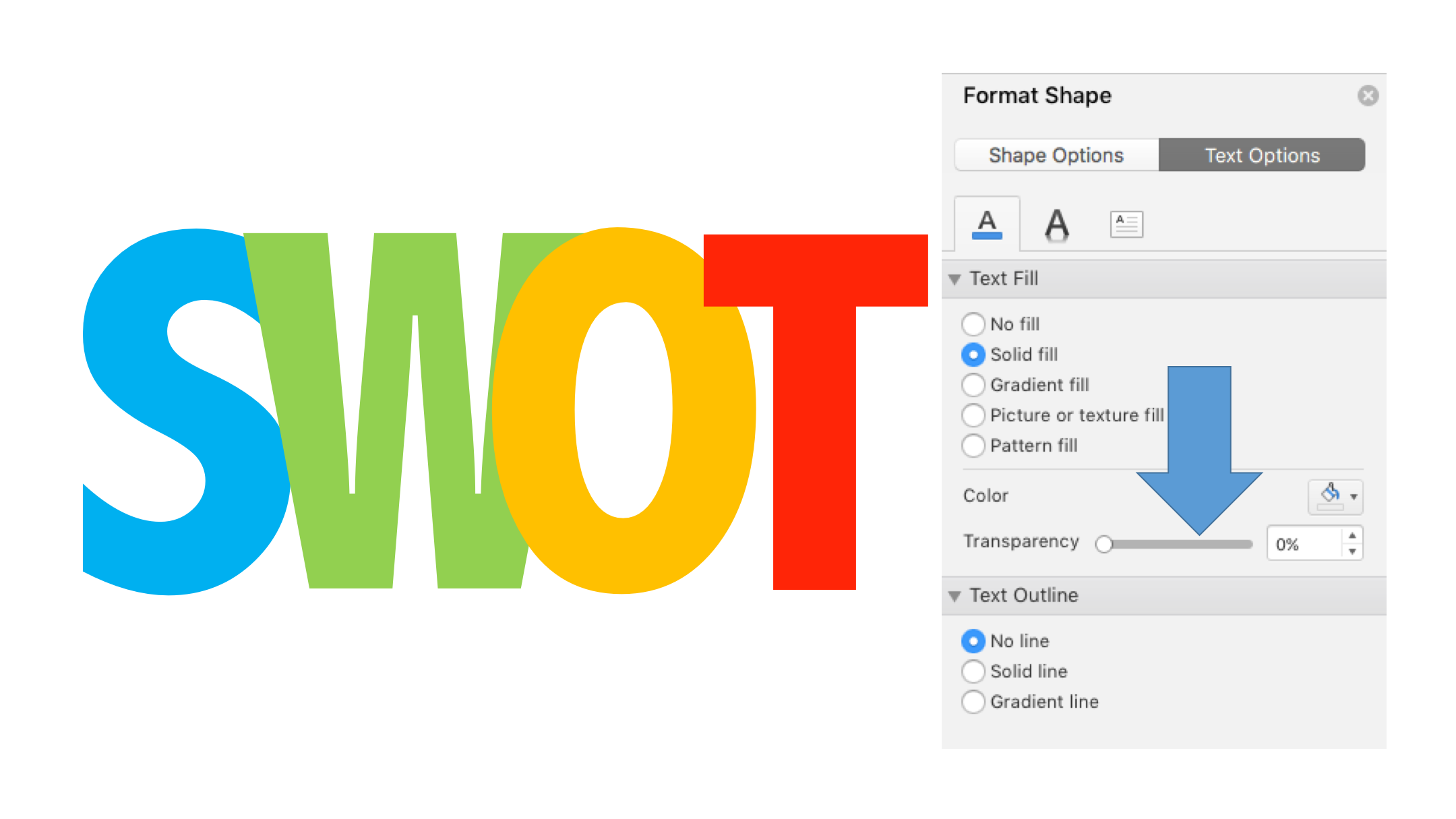The height and width of the screenshot is (819, 1456).
Task: Click the Transparency slider handle
Action: pos(1103,544)
